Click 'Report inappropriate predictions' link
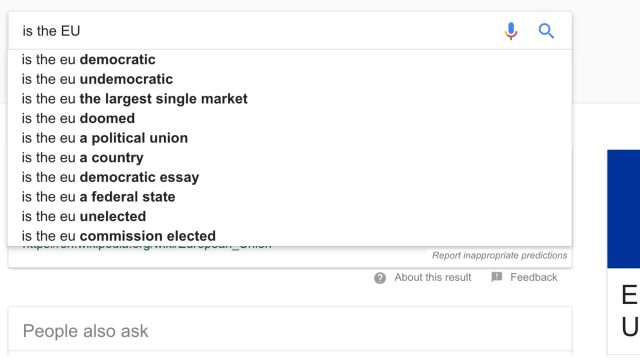 point(500,256)
